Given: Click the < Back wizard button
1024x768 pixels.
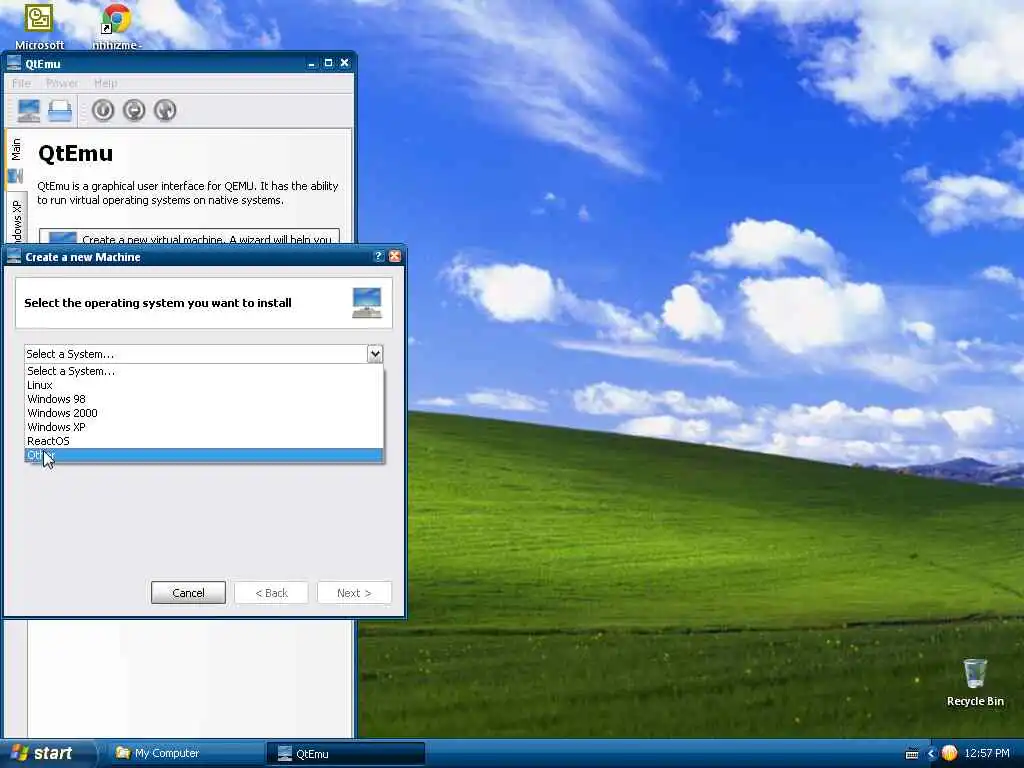Looking at the screenshot, I should point(271,593).
